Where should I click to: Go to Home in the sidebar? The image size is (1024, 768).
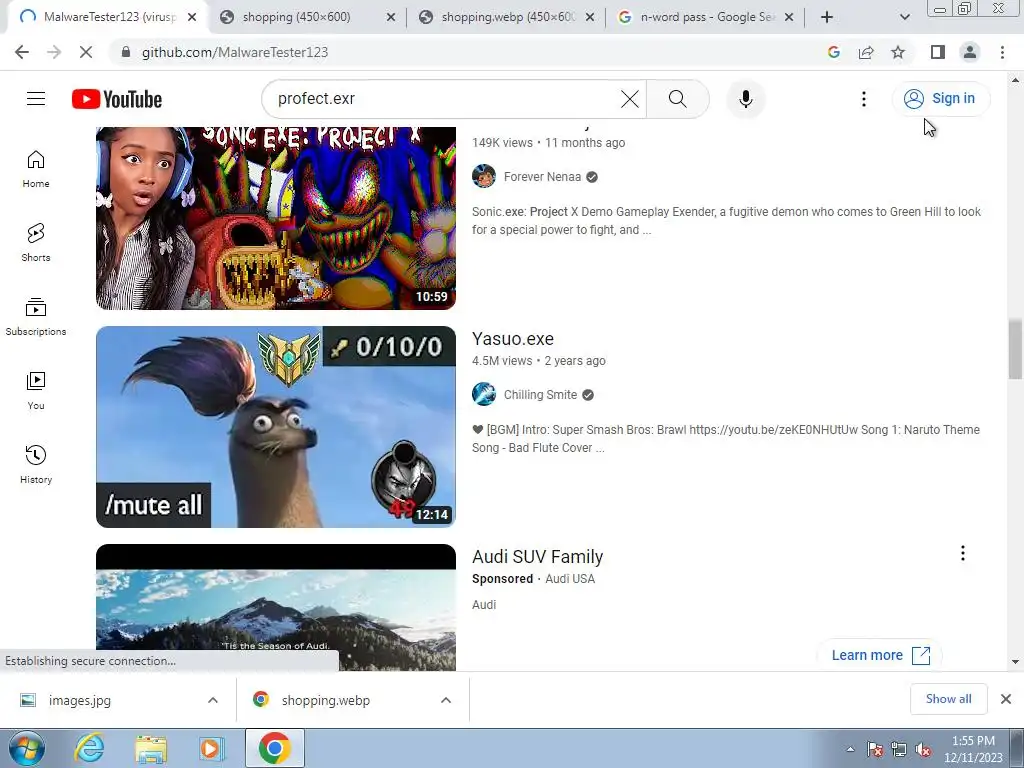[x=36, y=169]
